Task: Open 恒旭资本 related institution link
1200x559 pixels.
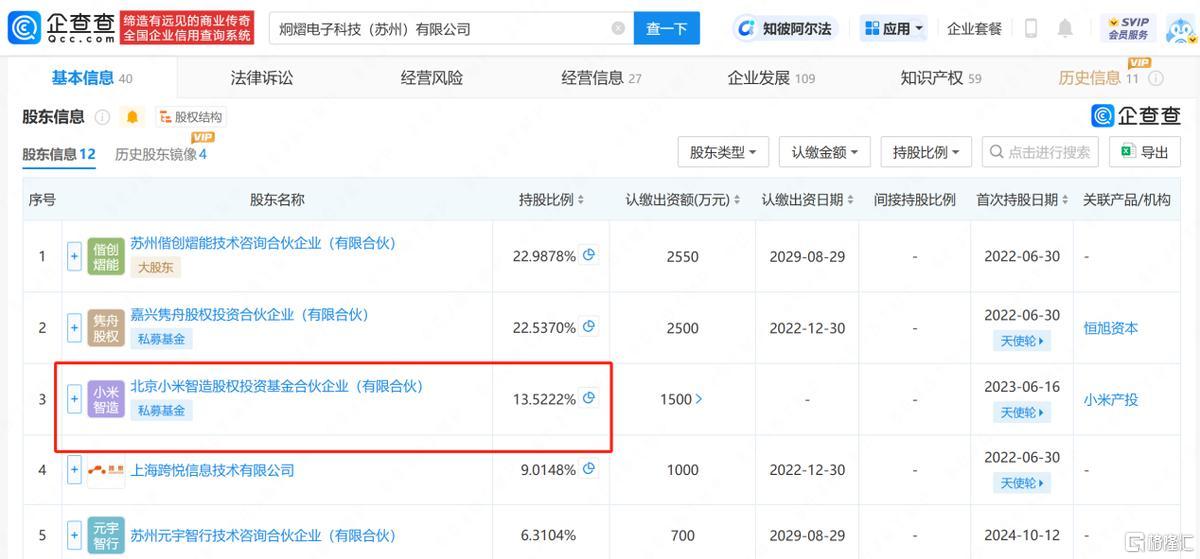Action: (1111, 328)
